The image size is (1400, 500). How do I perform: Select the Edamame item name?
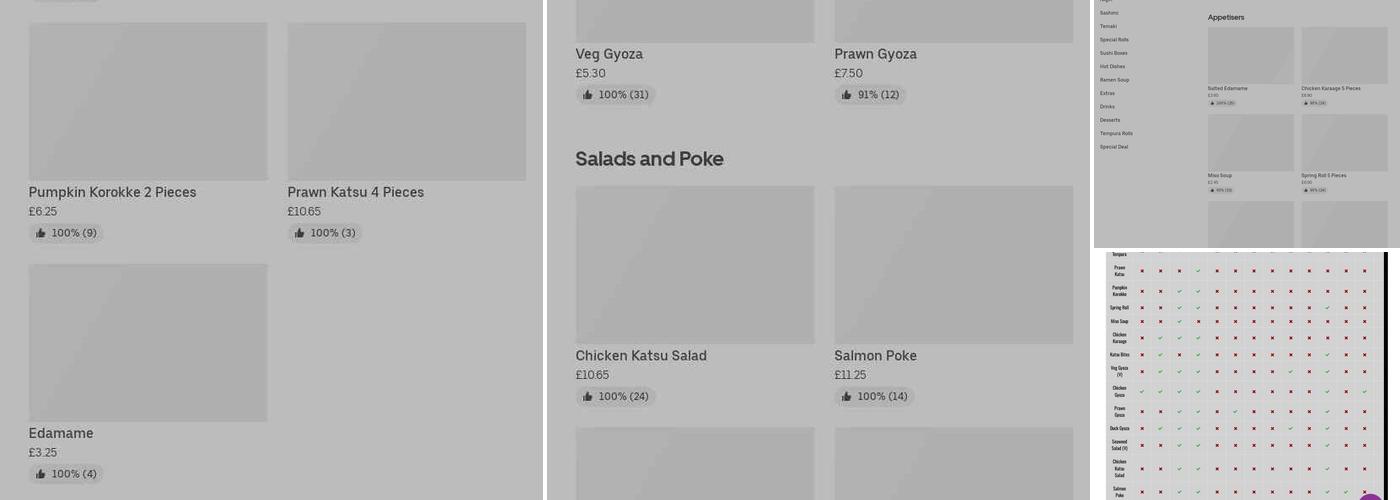(x=61, y=433)
